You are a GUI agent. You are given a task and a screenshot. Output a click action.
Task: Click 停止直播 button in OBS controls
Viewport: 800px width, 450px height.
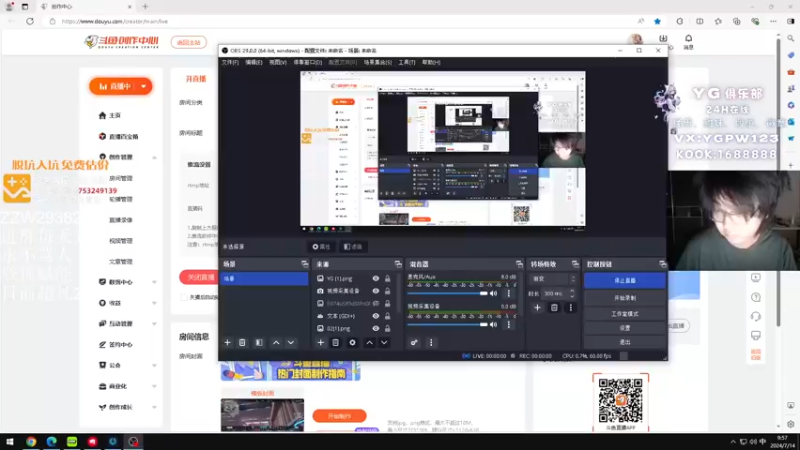coord(625,281)
